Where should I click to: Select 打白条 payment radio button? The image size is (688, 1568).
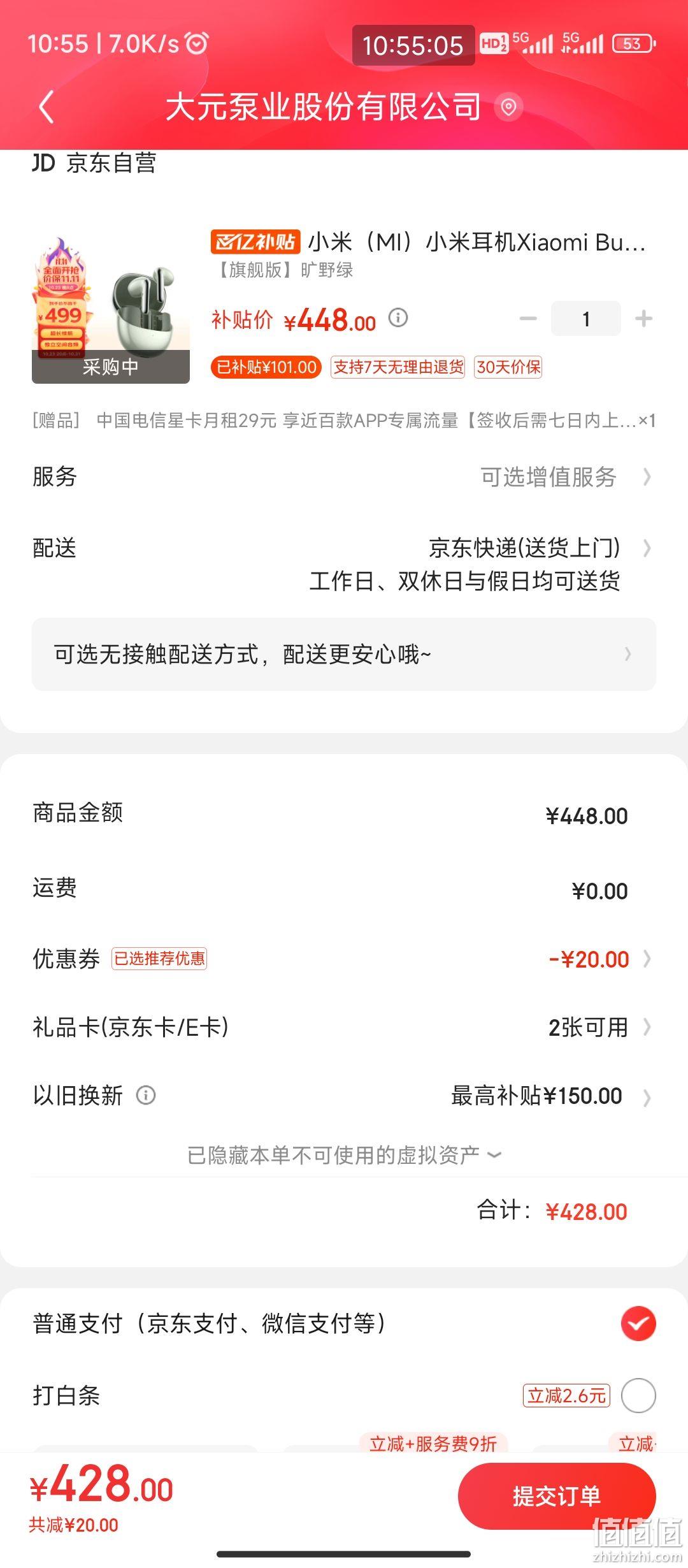coord(638,1395)
